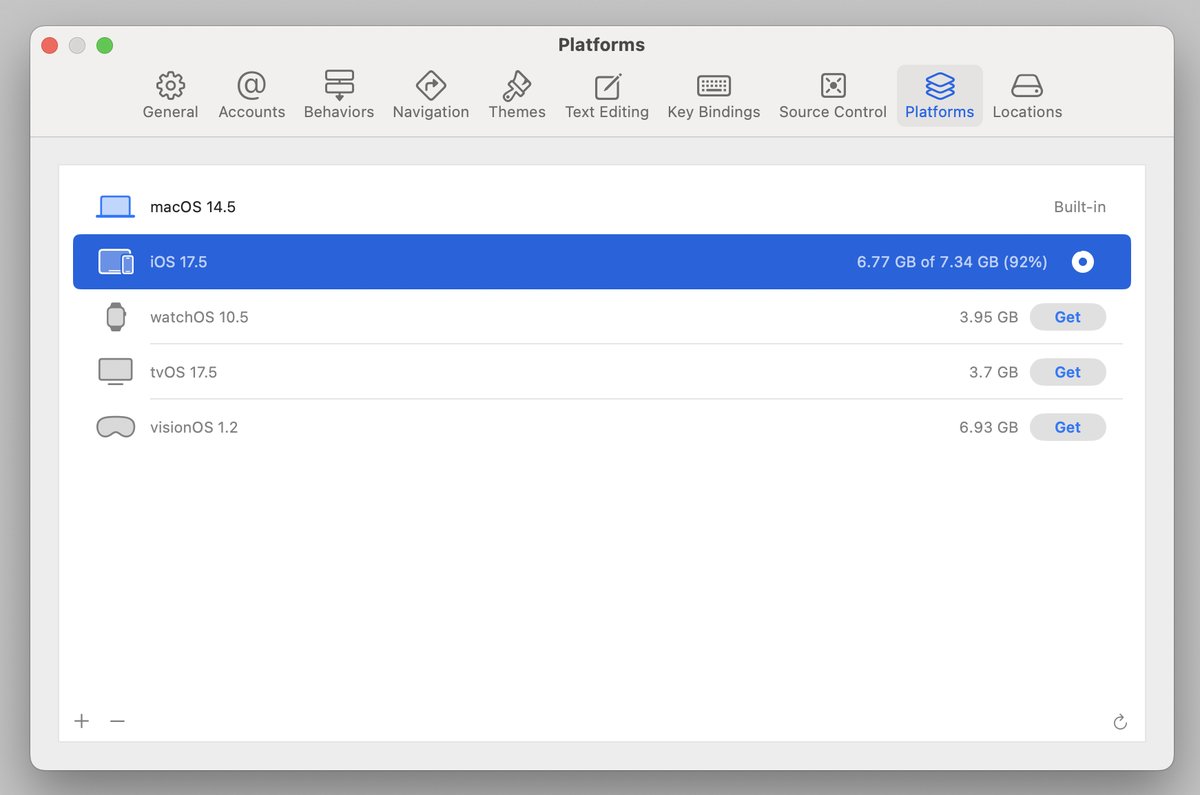Click the iOS devices icon
Viewport: 1200px width, 795px height.
[x=116, y=262]
